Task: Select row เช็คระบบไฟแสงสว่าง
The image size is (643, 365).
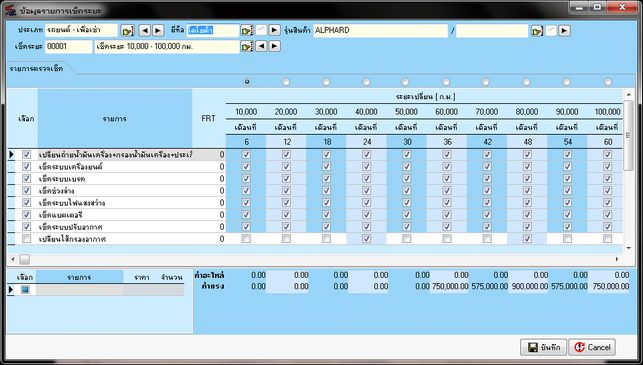Action: (116, 203)
